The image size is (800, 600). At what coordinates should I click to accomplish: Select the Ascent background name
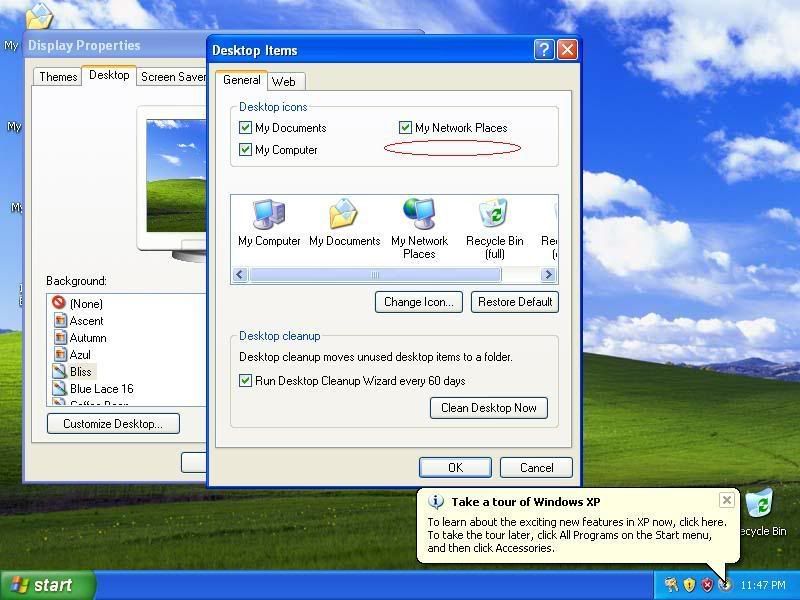86,321
